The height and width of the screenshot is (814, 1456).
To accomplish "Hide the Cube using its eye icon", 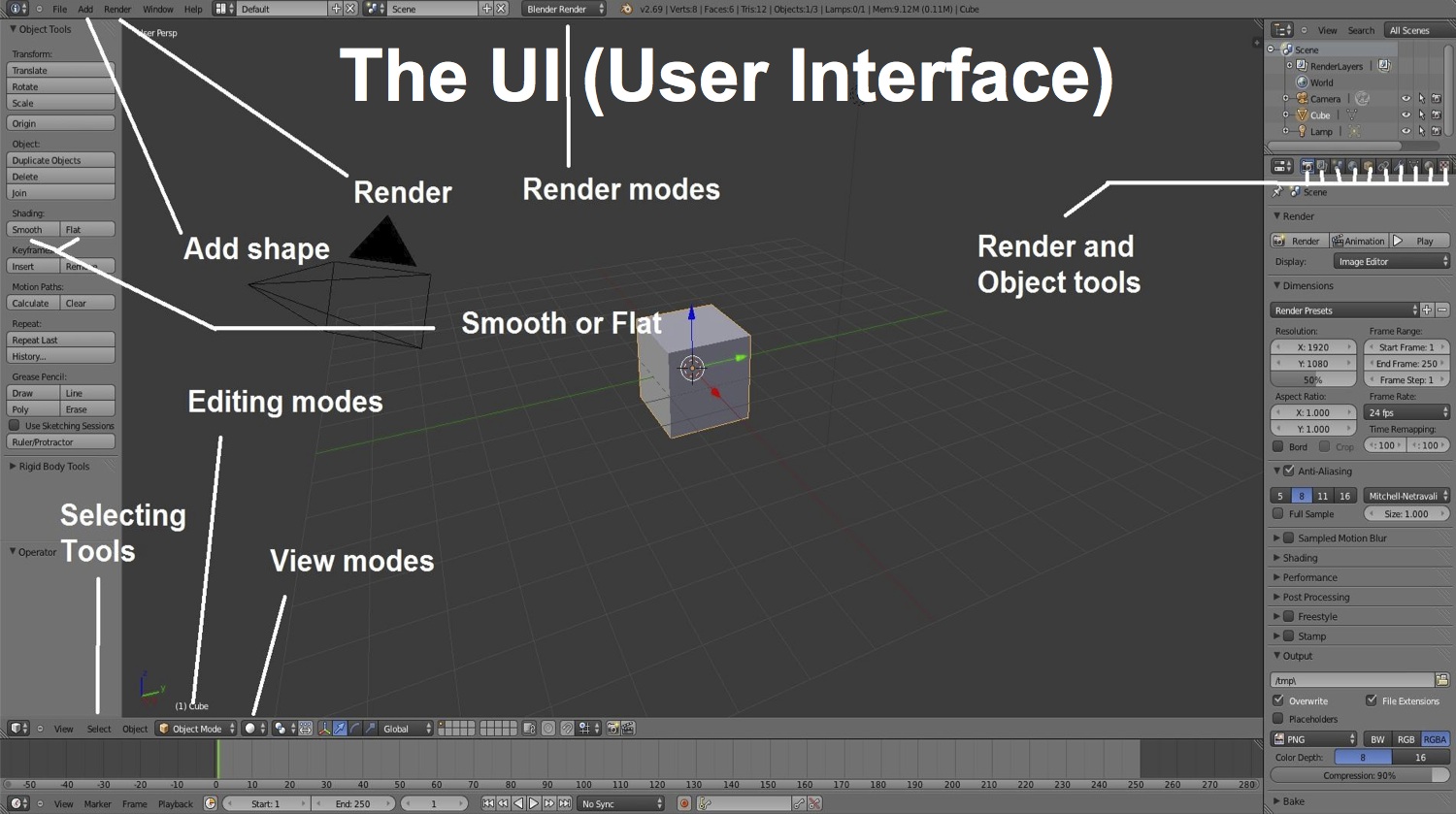I will tap(1405, 114).
